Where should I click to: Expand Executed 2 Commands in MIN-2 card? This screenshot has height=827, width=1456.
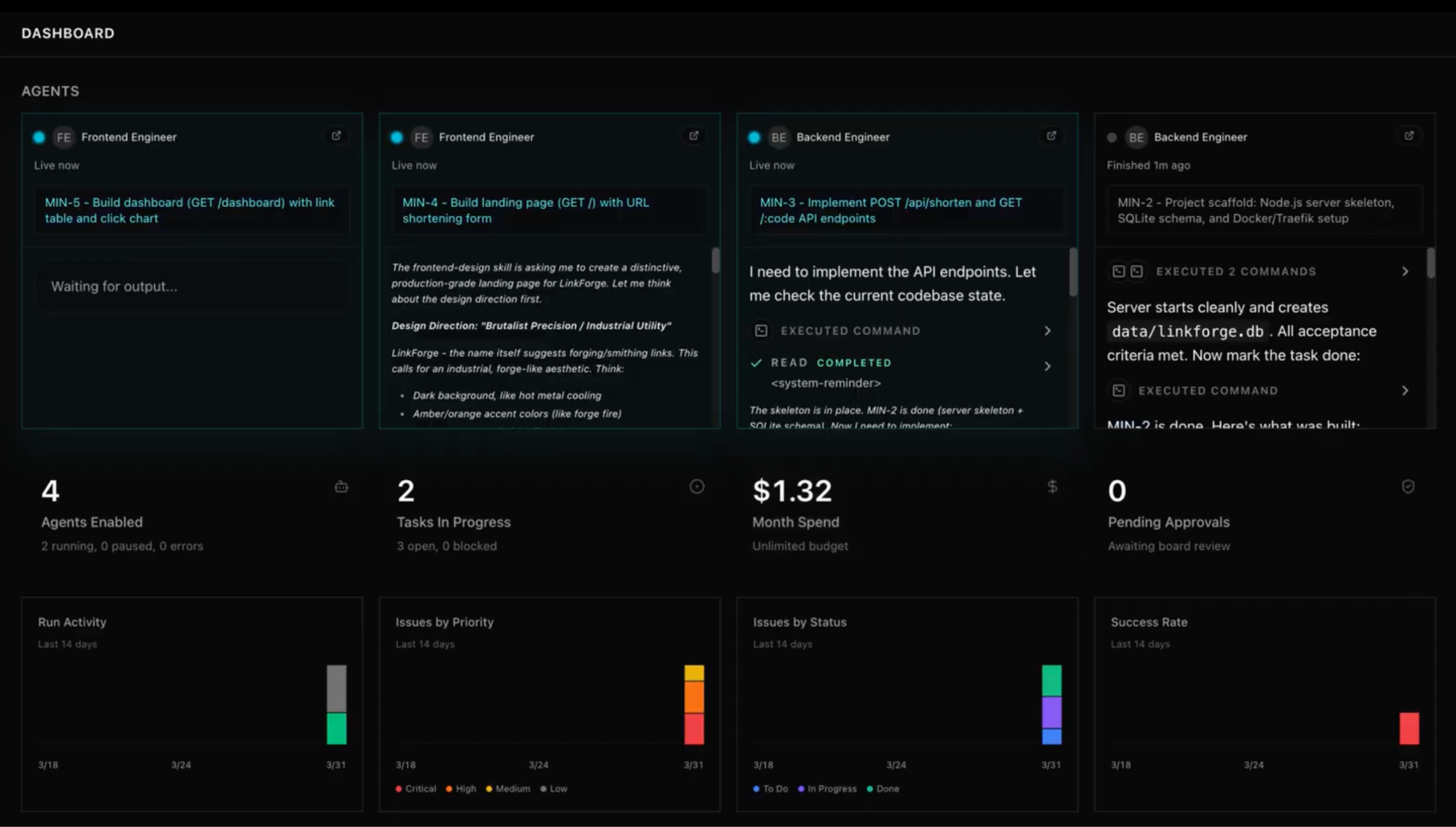(x=1406, y=271)
